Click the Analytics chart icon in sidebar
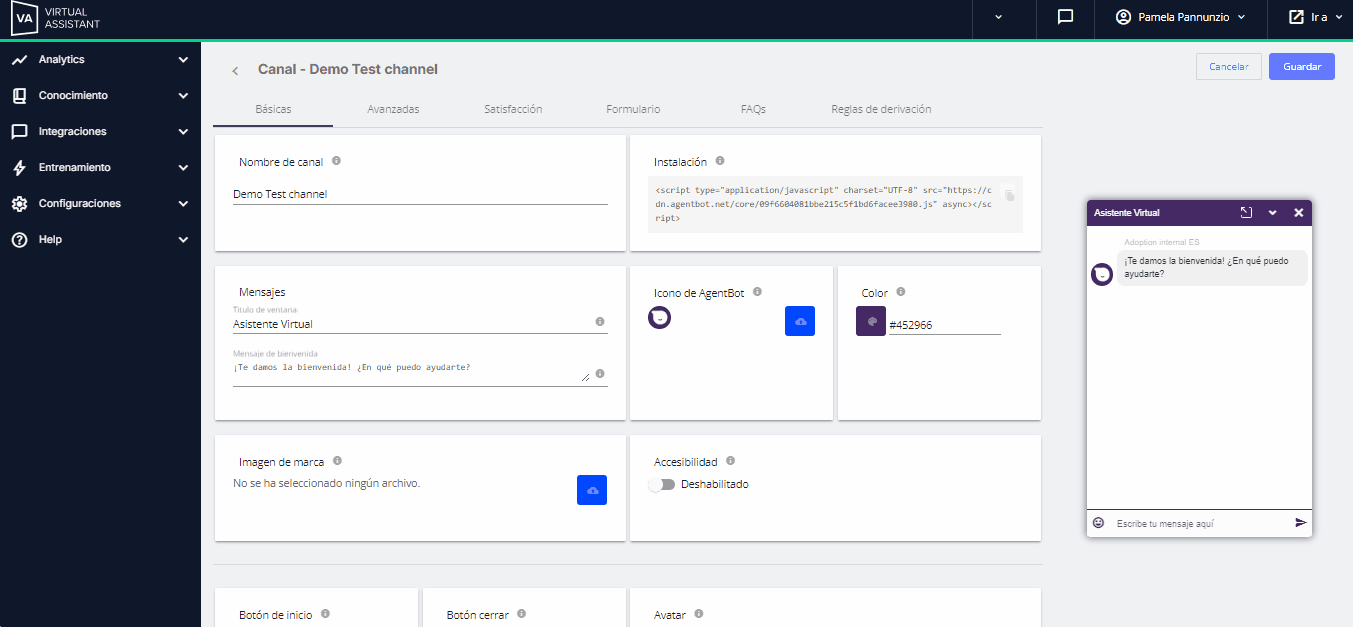 pos(19,60)
